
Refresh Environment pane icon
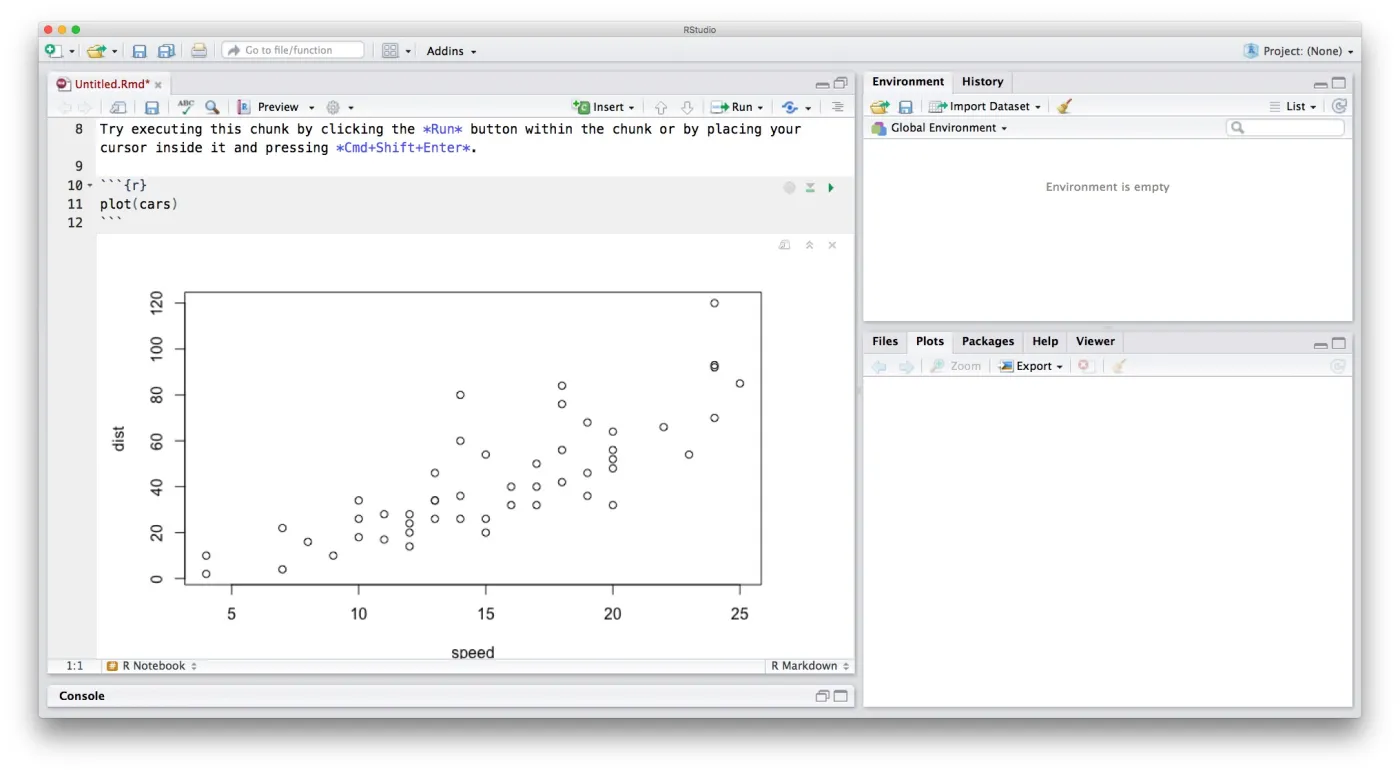point(1339,106)
